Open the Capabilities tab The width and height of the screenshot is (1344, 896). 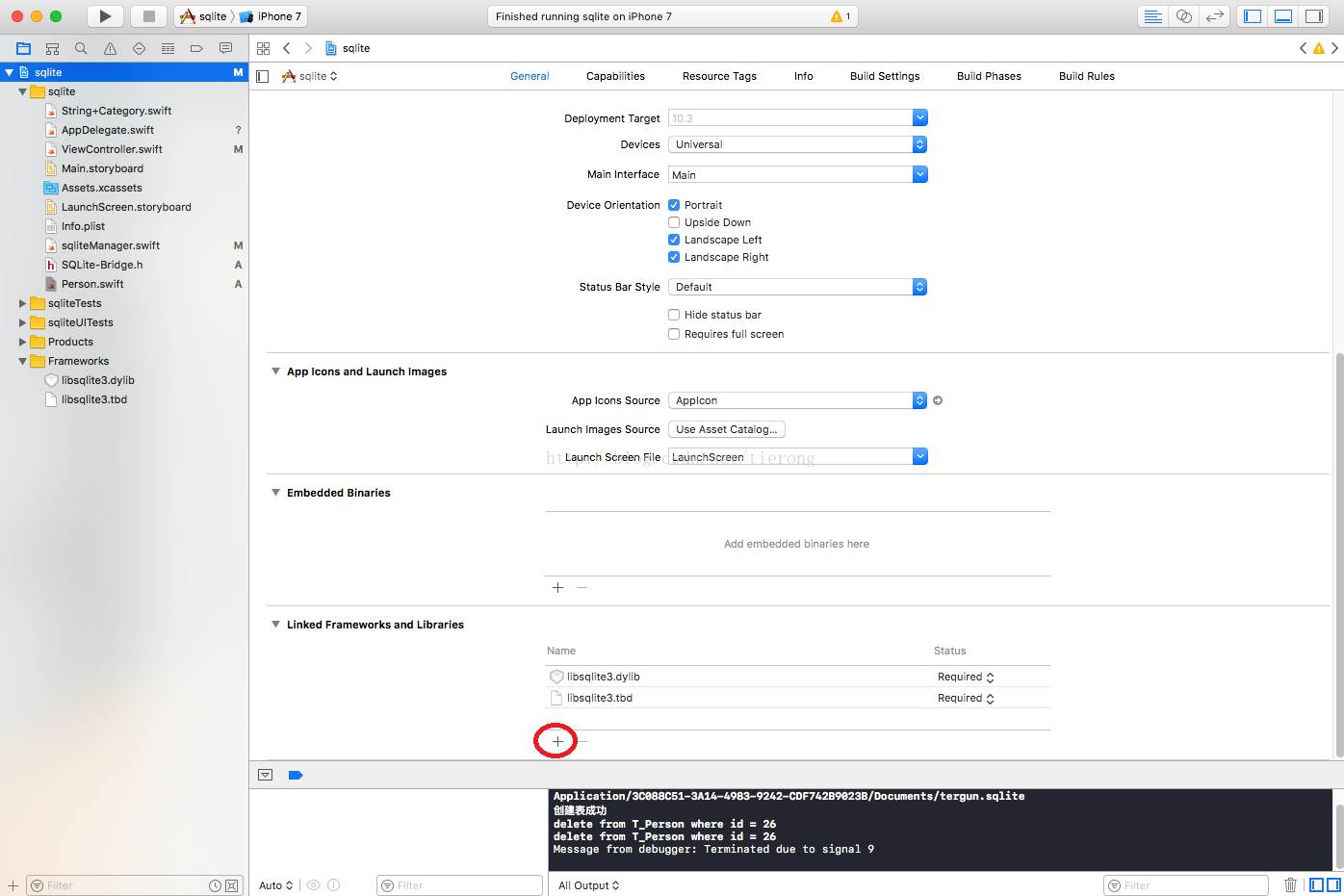[x=615, y=76]
